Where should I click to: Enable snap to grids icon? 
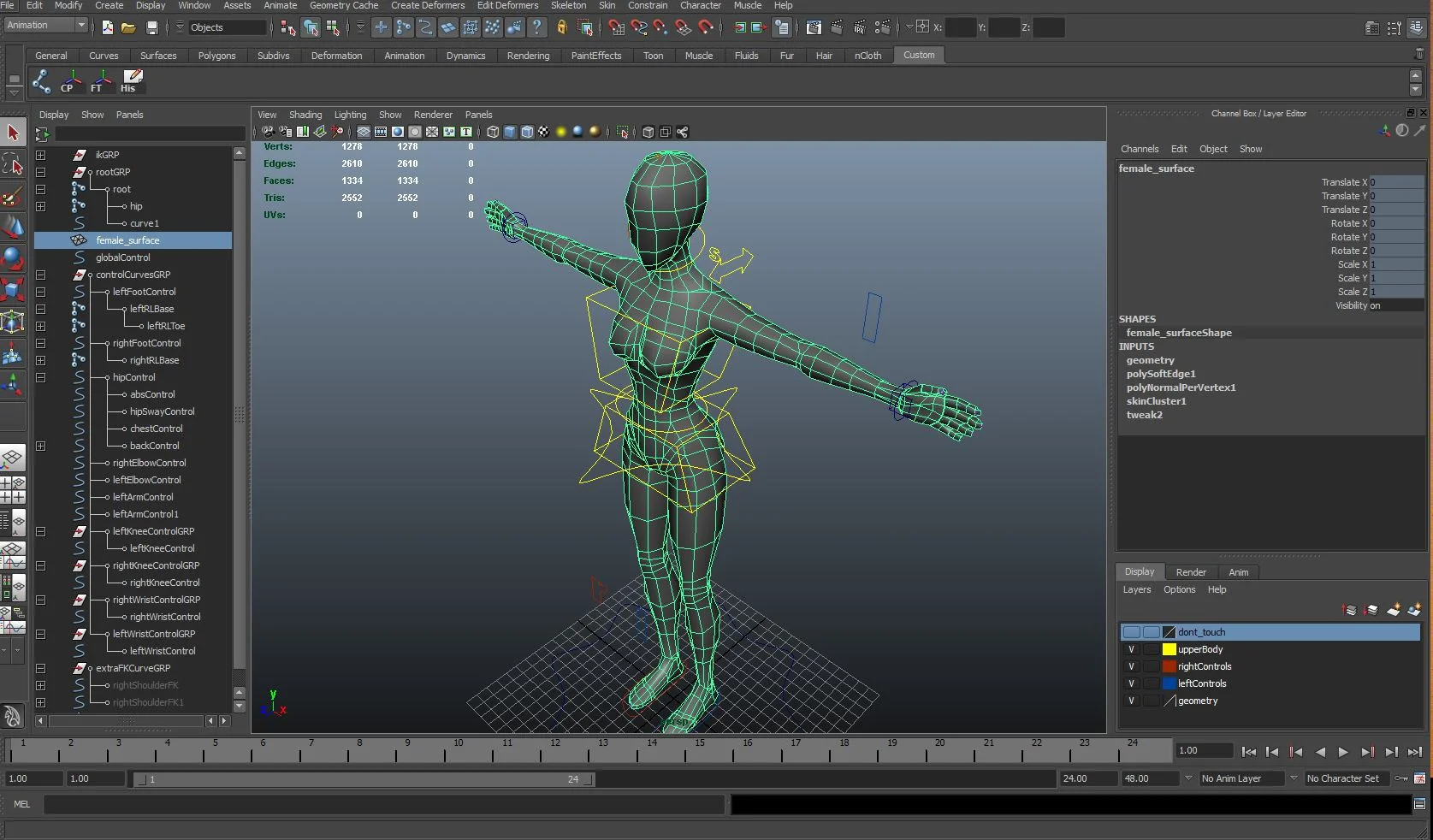tap(616, 27)
